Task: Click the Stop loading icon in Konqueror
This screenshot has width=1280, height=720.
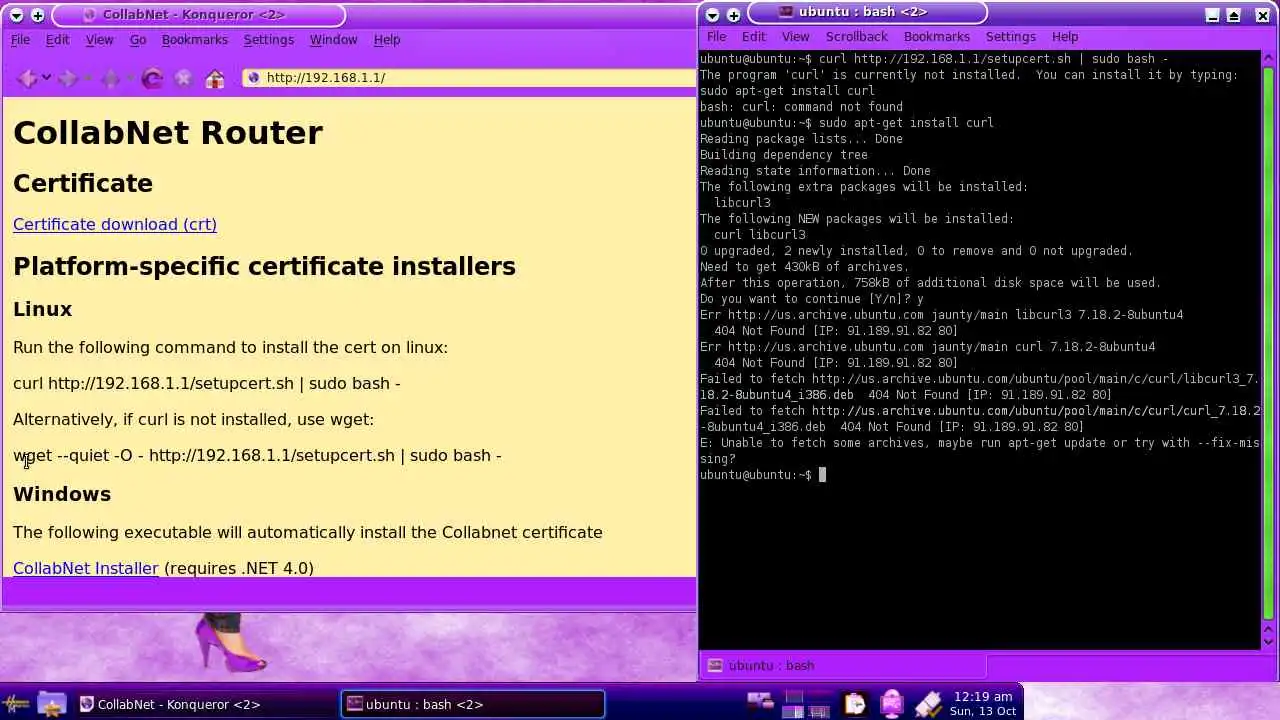Action: pyautogui.click(x=183, y=78)
